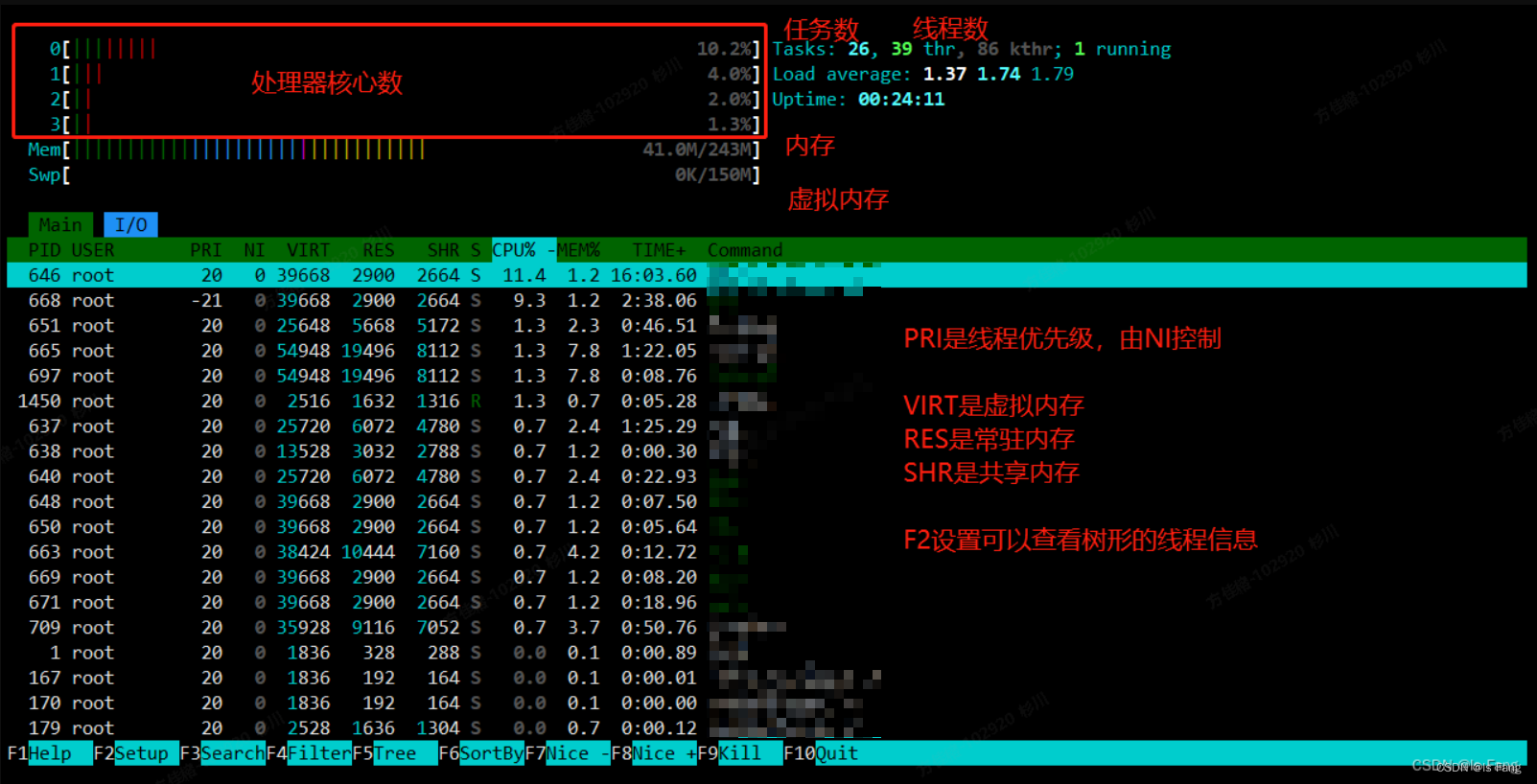Select process row PID 709

point(767,628)
